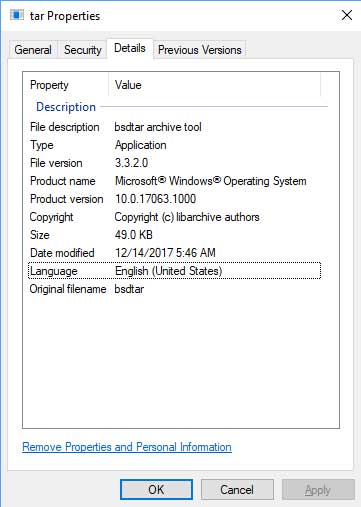
Task: Select the Language property label
Action: point(54,271)
